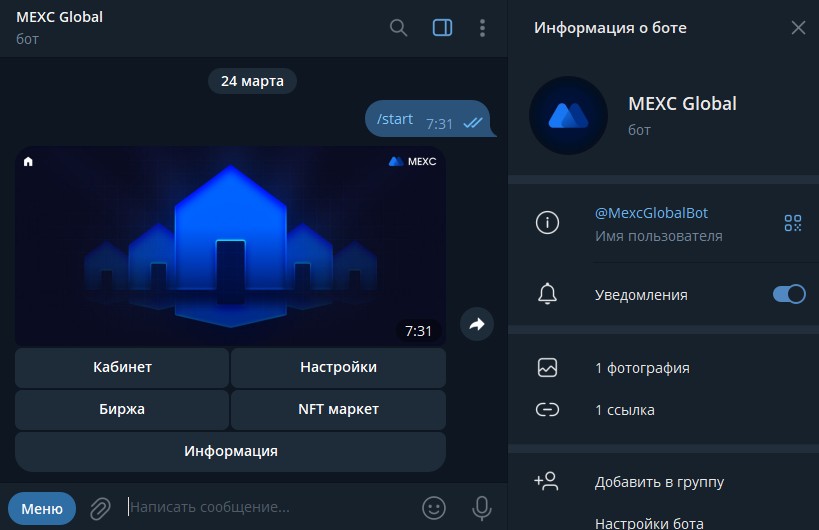819x530 pixels.
Task: Open the chat search magnifier icon
Action: [398, 28]
